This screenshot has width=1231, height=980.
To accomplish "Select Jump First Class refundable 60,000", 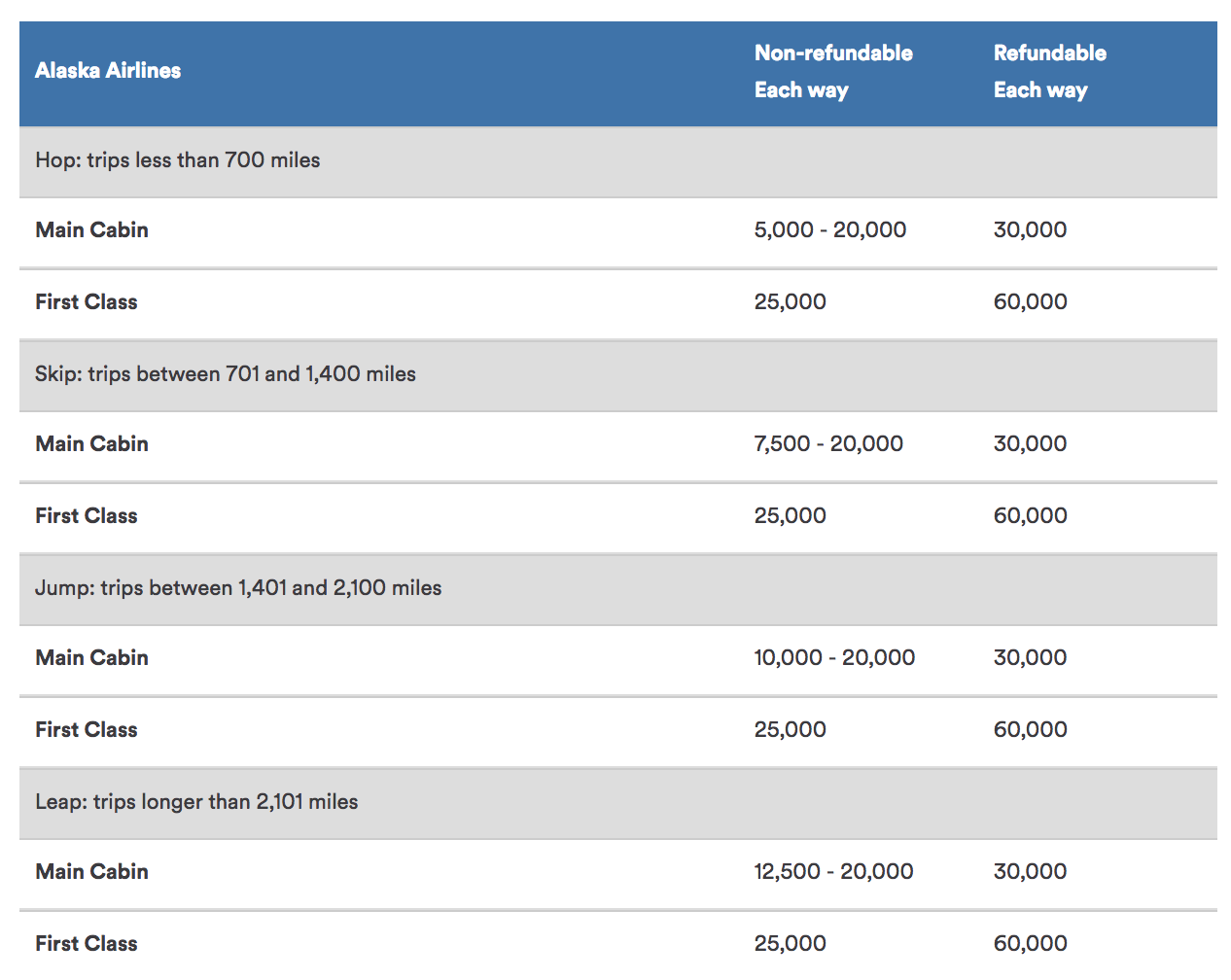I will click(x=1031, y=730).
